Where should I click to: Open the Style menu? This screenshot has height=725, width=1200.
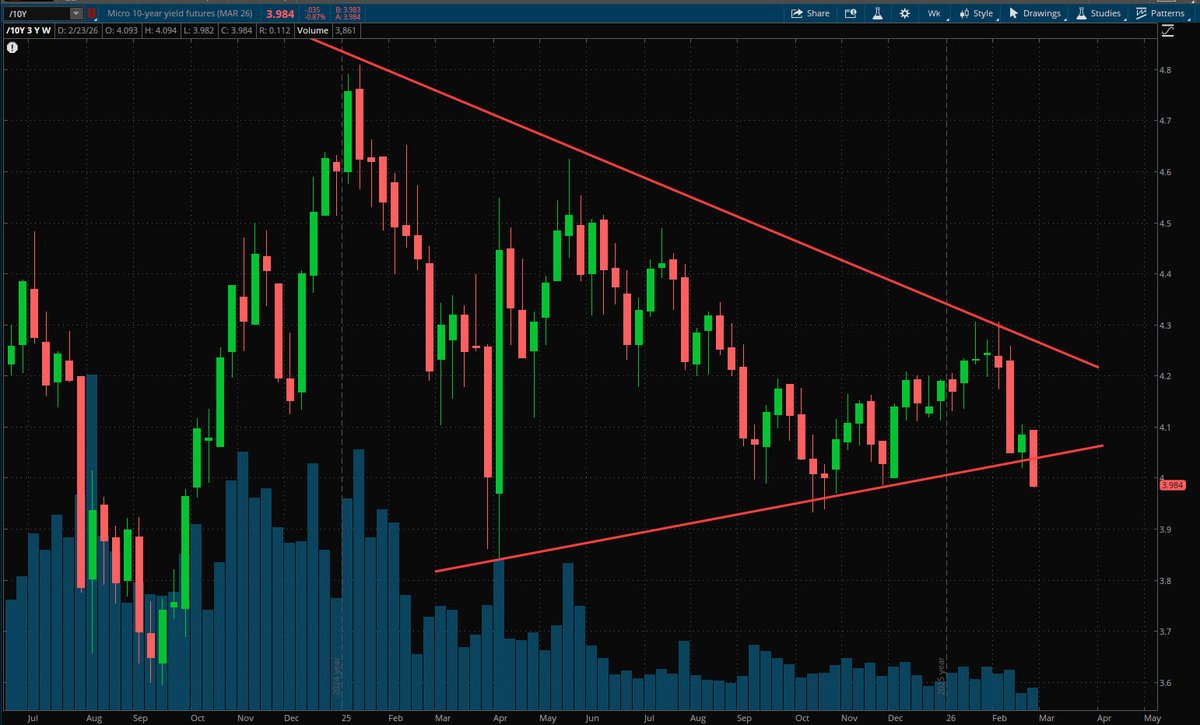click(x=976, y=14)
